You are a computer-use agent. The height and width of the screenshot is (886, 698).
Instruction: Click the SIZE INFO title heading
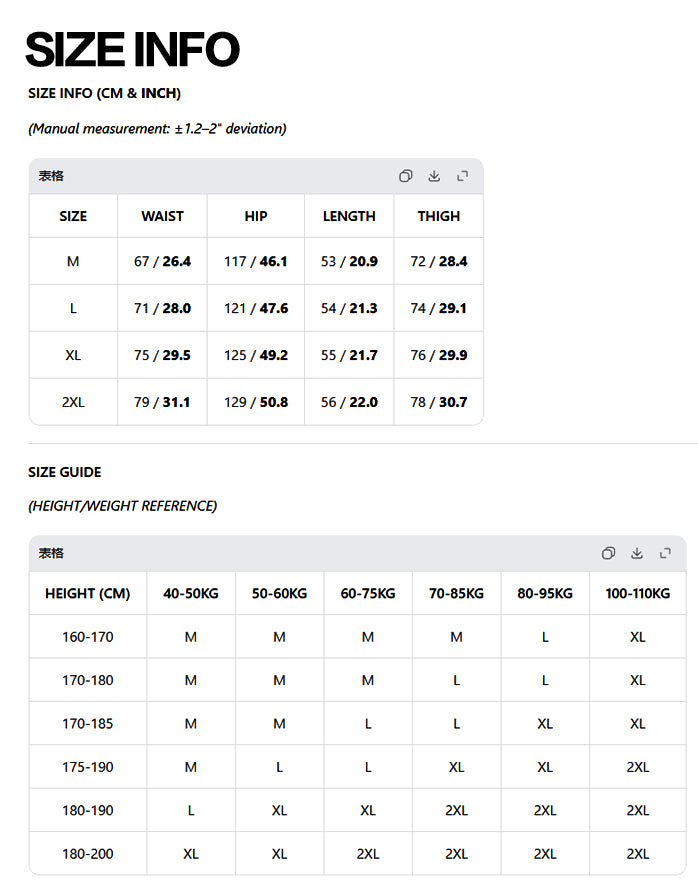133,50
